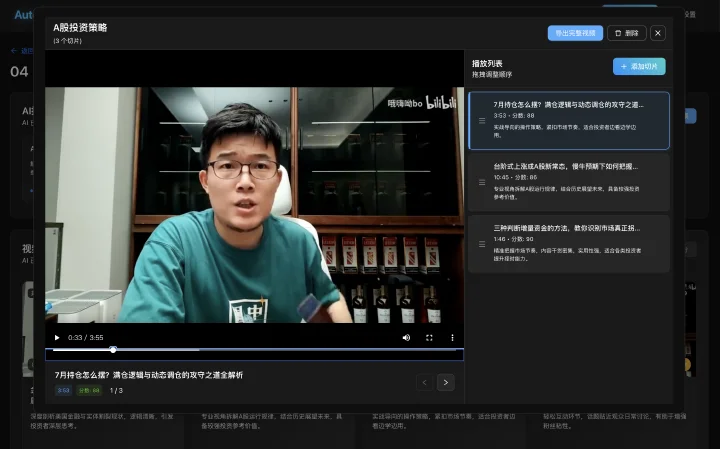This screenshot has height=449, width=720.
Task: Open video player more options menu
Action: (x=452, y=337)
